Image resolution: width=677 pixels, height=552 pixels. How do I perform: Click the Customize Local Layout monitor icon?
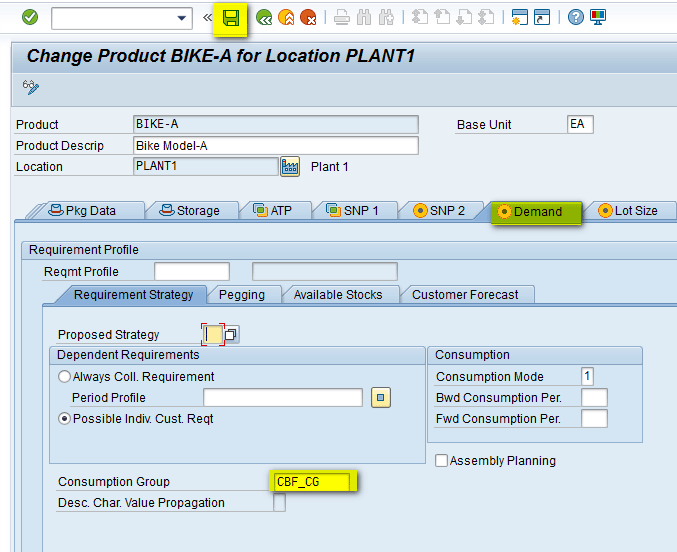(x=598, y=17)
